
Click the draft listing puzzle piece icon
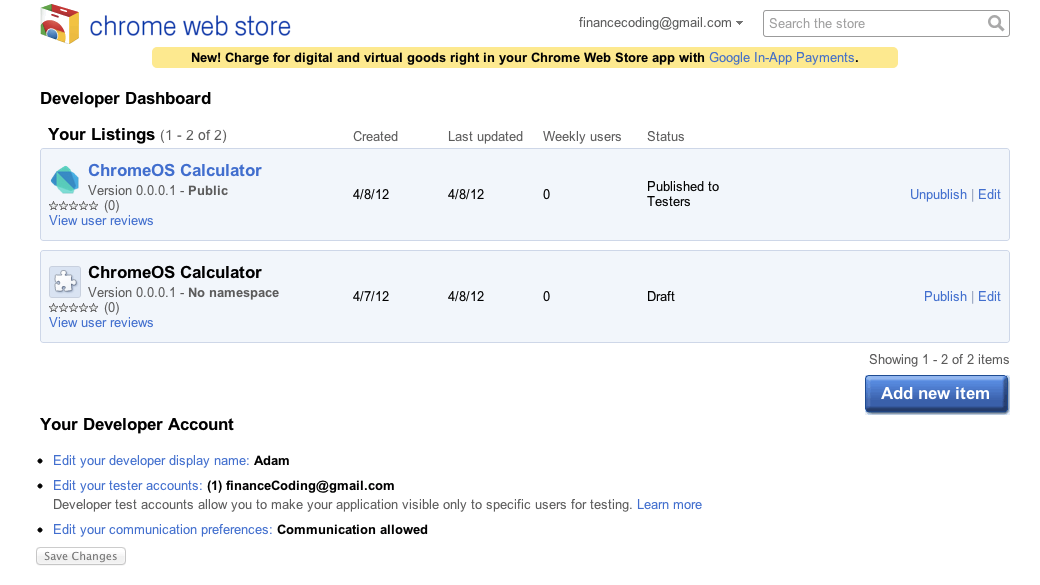tap(65, 282)
